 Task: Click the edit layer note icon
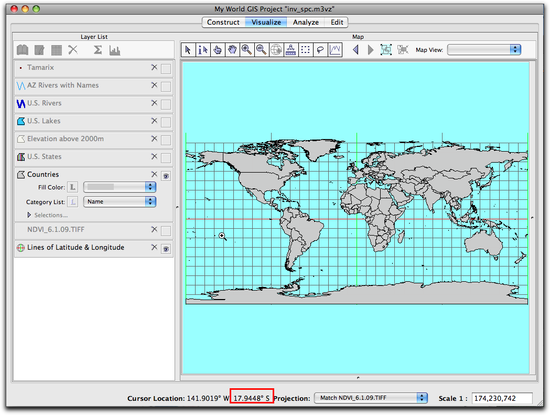39,50
